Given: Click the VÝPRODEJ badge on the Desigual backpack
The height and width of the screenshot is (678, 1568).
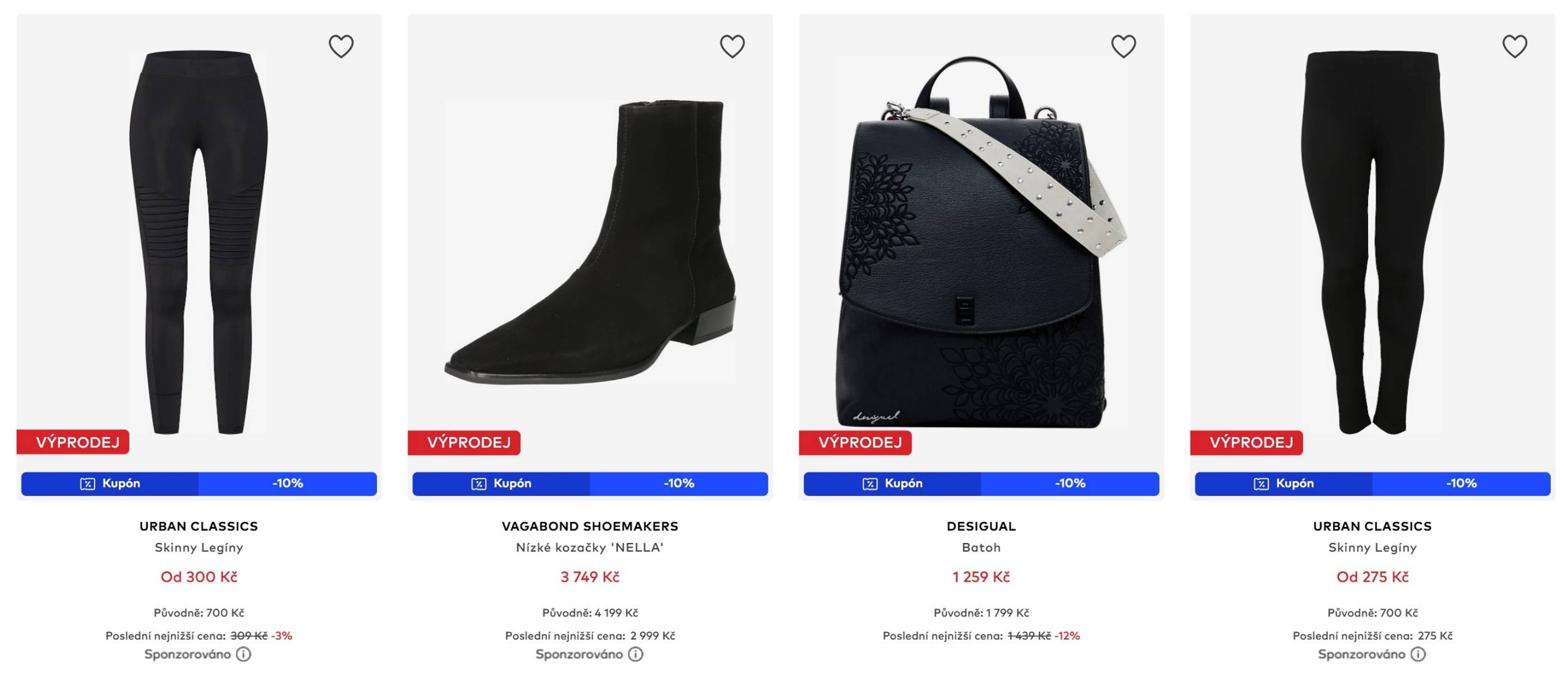Looking at the screenshot, I should click(859, 442).
